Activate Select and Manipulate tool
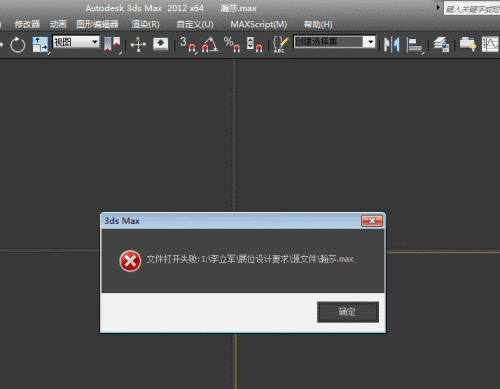The image size is (500, 389). tap(138, 44)
